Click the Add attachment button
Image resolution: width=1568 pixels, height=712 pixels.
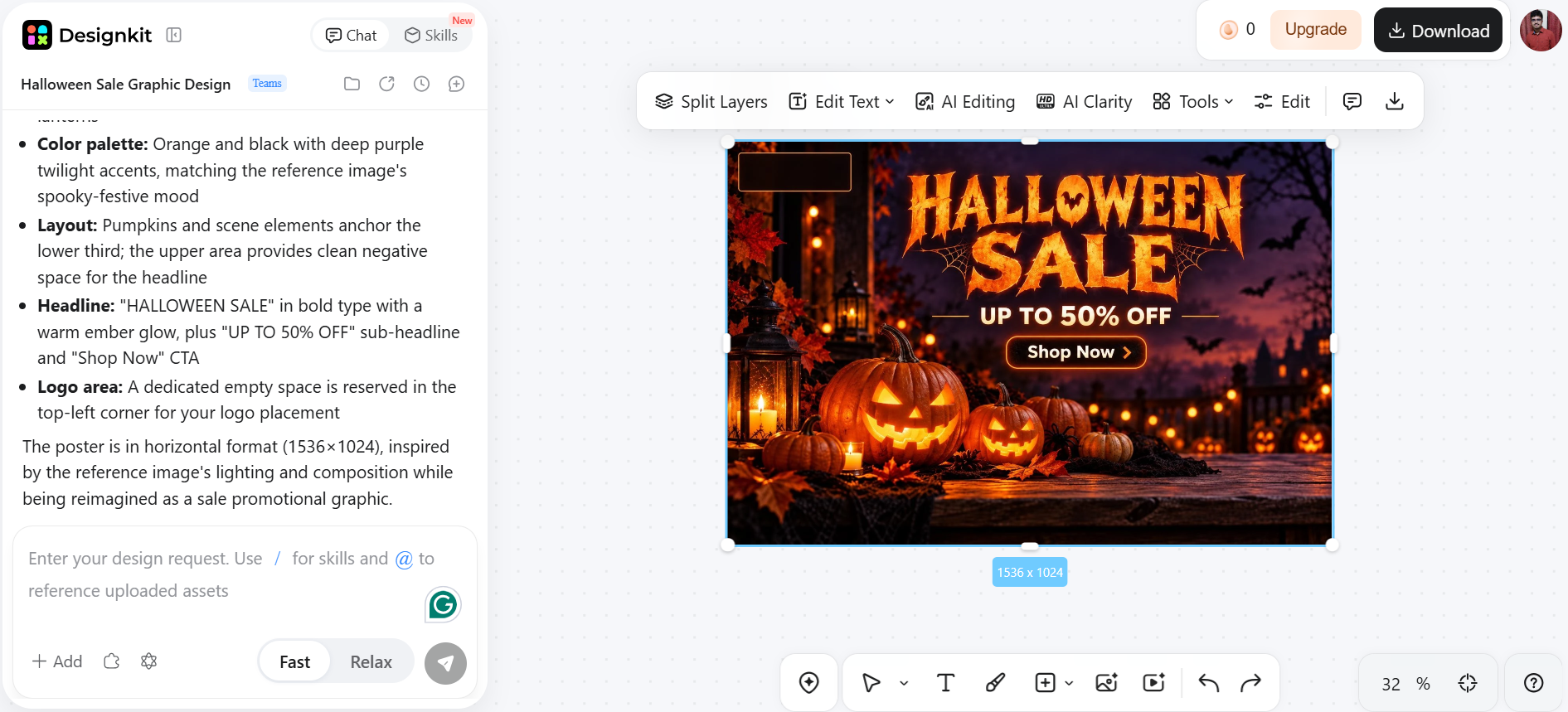[x=57, y=661]
